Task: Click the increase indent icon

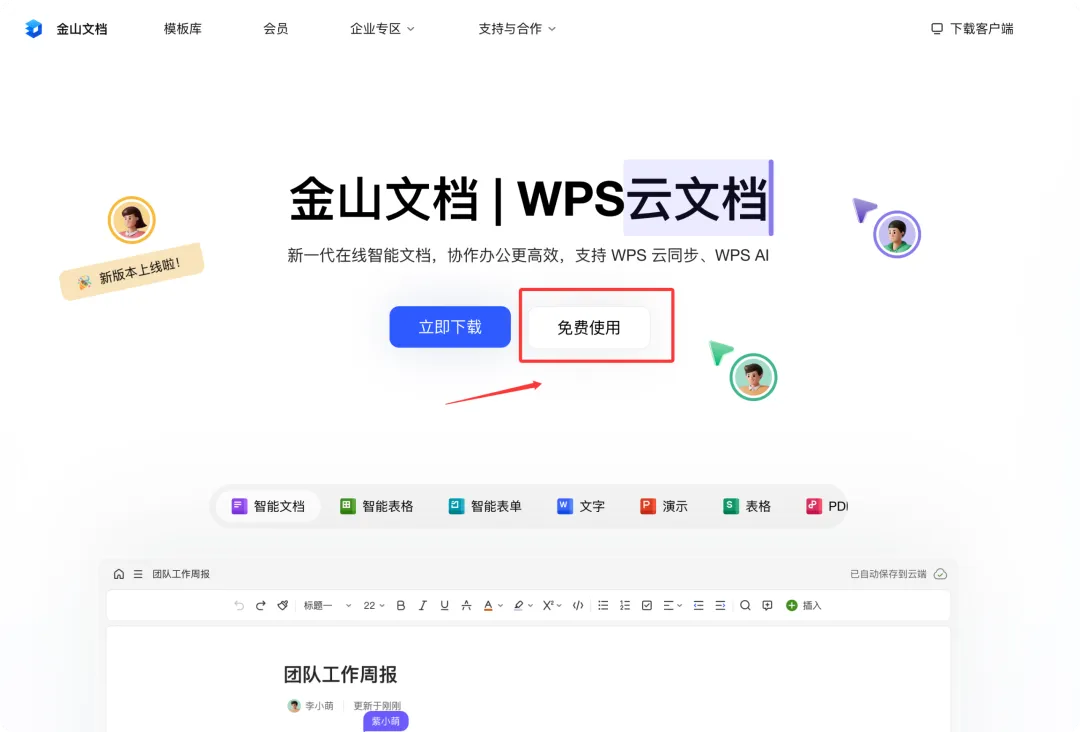Action: pyautogui.click(x=720, y=605)
